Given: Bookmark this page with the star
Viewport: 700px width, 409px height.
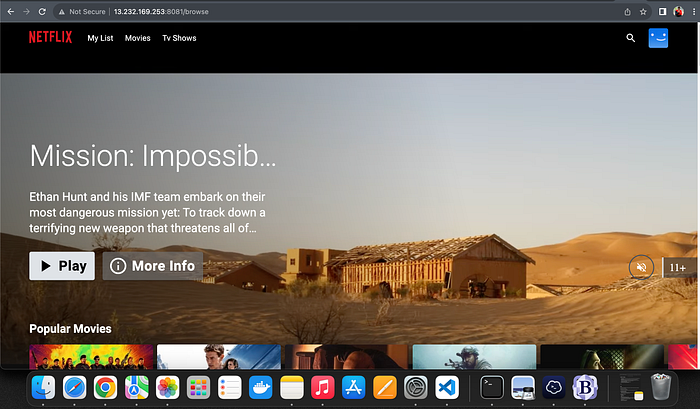Looking at the screenshot, I should (643, 12).
